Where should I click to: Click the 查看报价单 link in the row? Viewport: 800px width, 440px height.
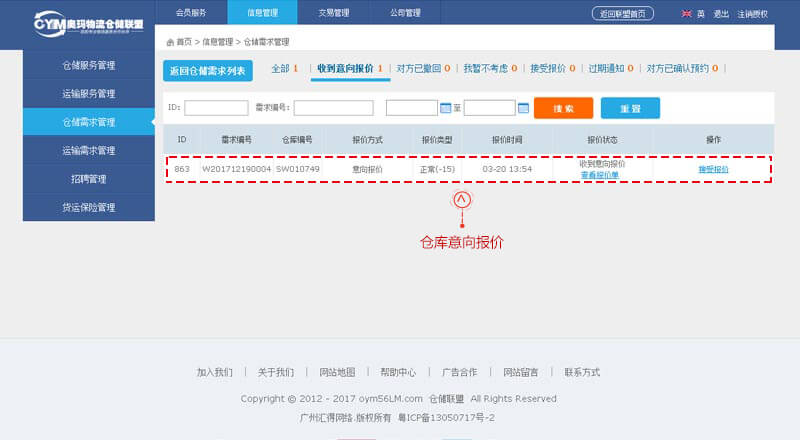click(x=600, y=175)
